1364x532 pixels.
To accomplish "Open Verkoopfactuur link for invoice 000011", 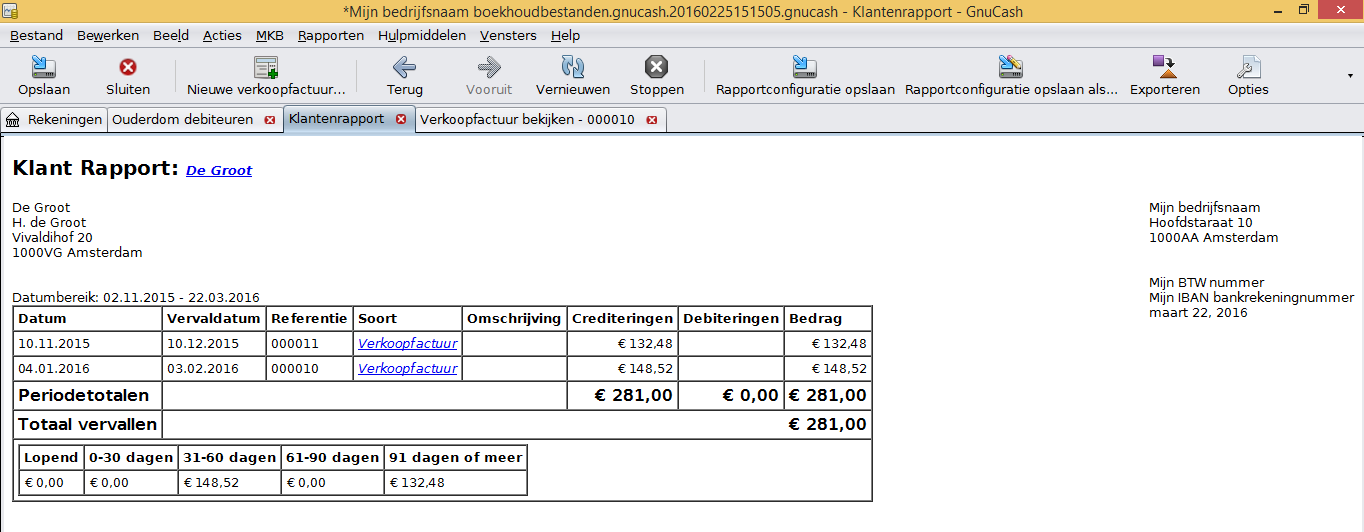I will tap(407, 343).
